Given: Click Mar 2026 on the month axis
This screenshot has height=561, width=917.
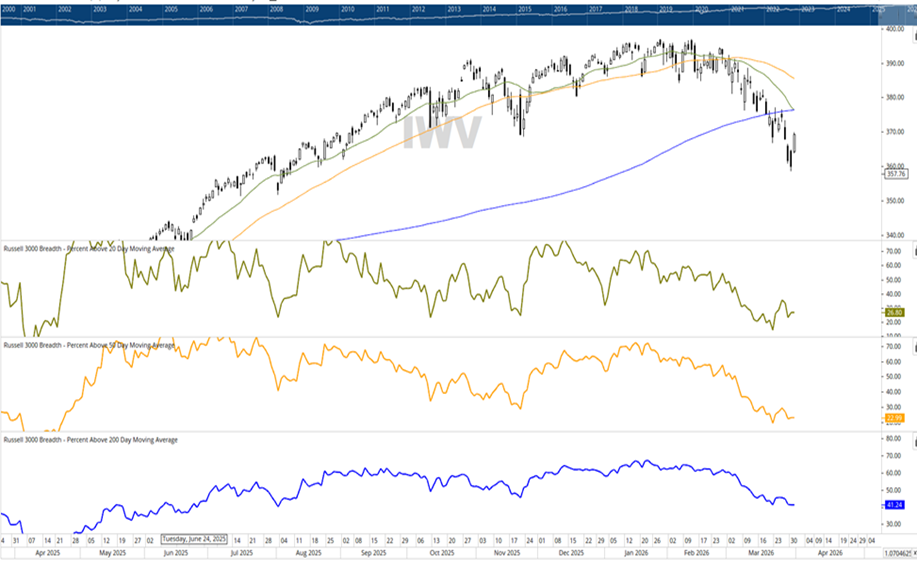Looking at the screenshot, I should [761, 553].
